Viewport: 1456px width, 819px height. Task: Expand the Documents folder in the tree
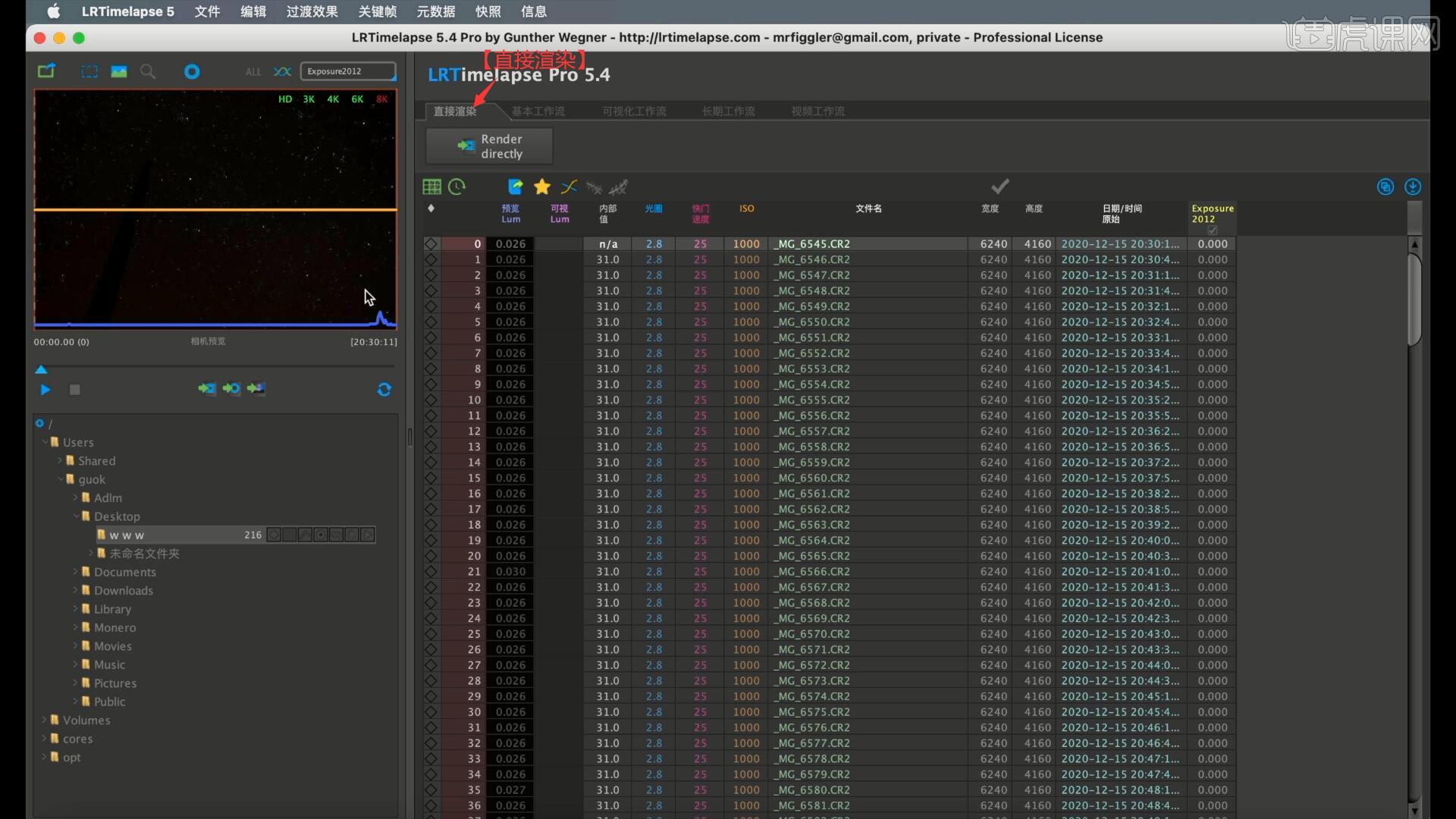tap(76, 572)
